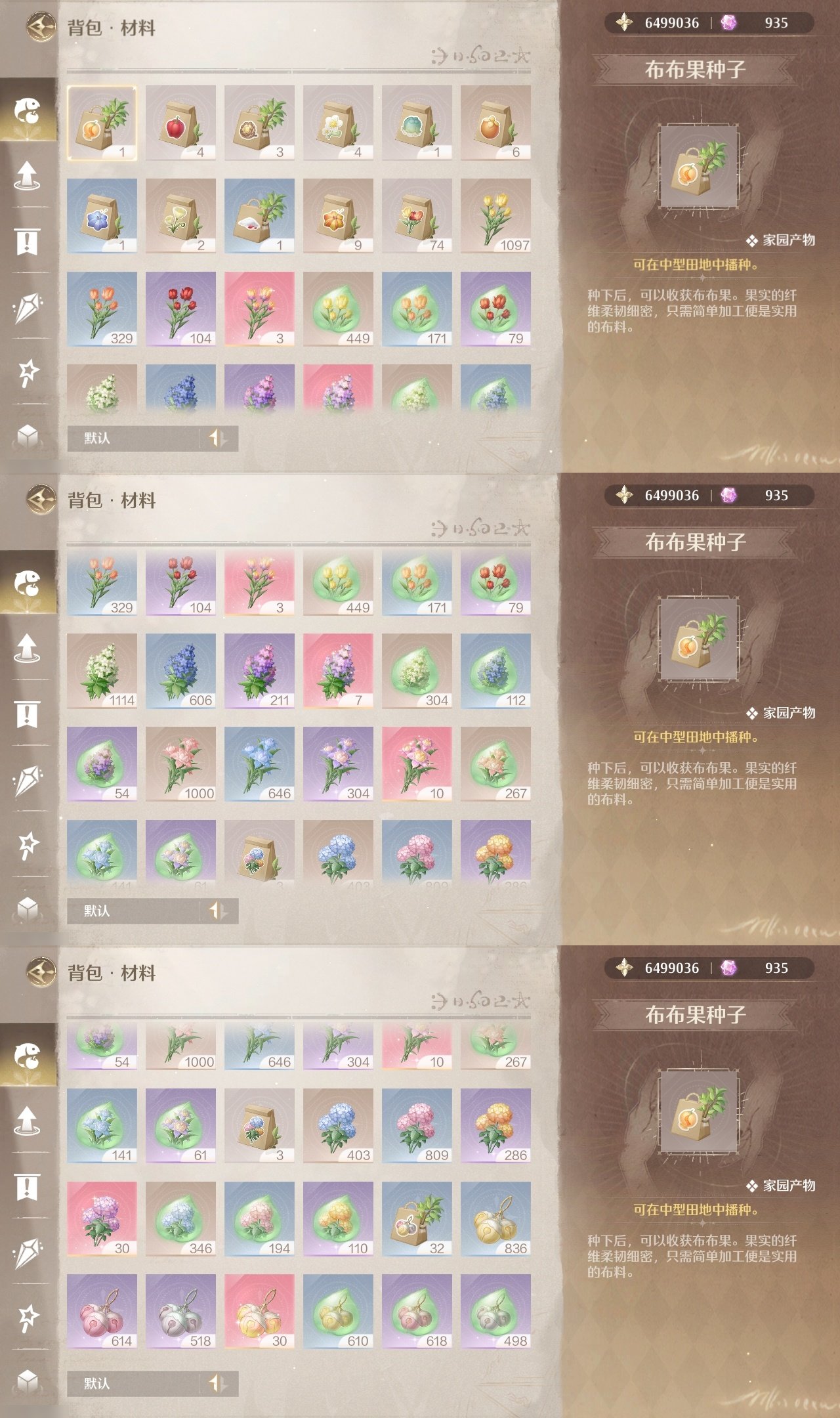This screenshot has height=1418, width=840.
Task: Choose the blue lilac item counting 606
Action: [180, 671]
